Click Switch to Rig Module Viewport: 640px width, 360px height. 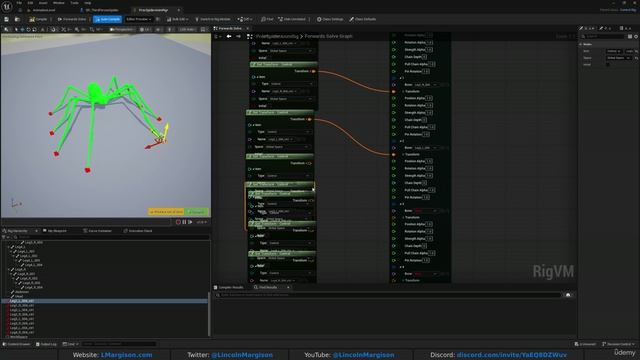(x=213, y=19)
